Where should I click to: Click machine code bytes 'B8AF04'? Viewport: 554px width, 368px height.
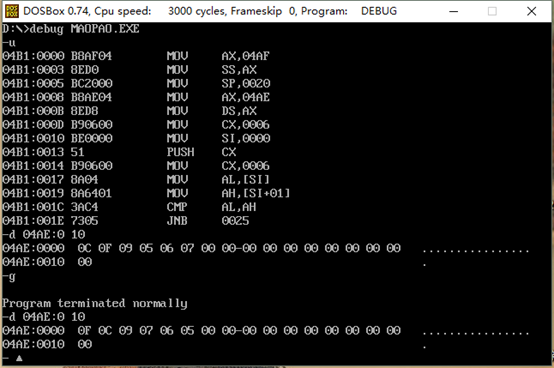(91, 56)
